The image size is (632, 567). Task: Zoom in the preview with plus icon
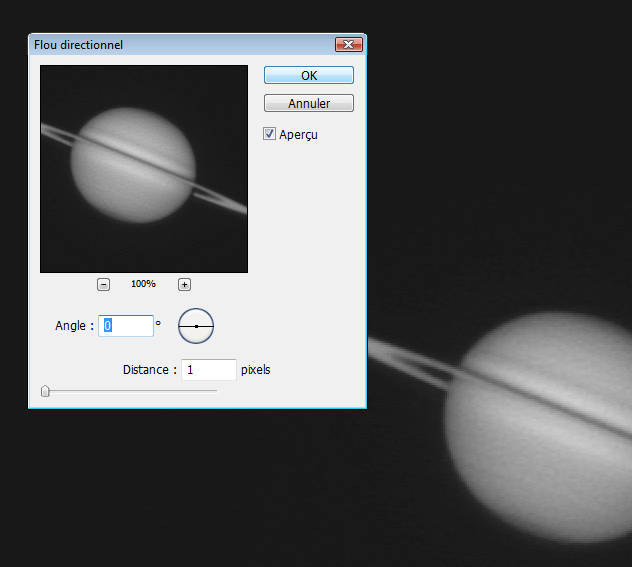click(184, 285)
